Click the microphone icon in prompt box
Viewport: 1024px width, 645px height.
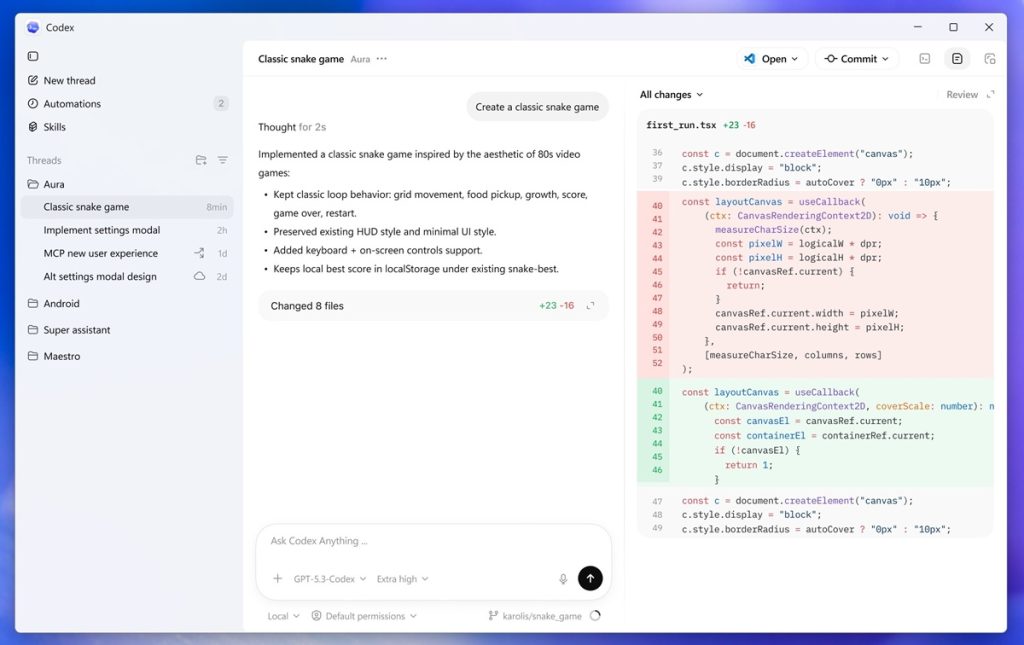click(x=563, y=579)
